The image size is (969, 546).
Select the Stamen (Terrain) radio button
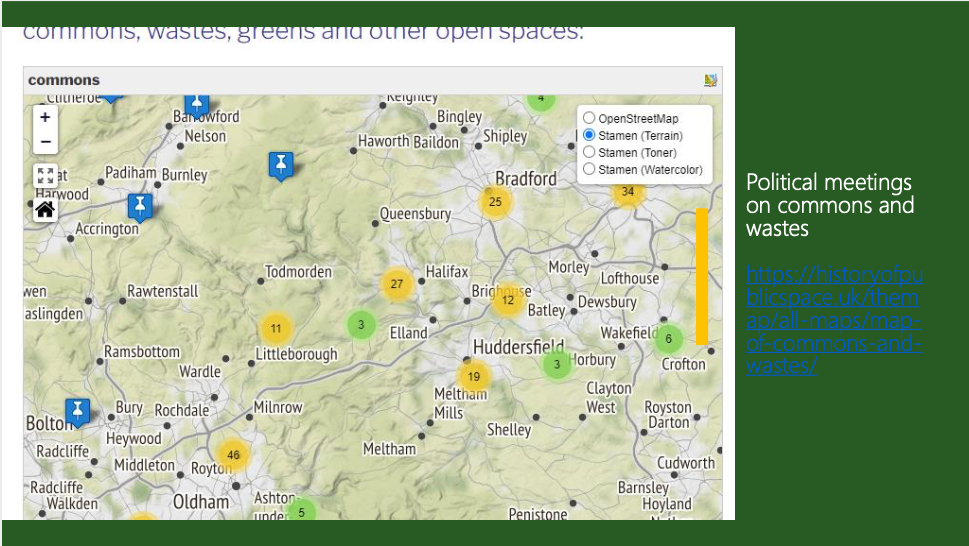pyautogui.click(x=589, y=135)
